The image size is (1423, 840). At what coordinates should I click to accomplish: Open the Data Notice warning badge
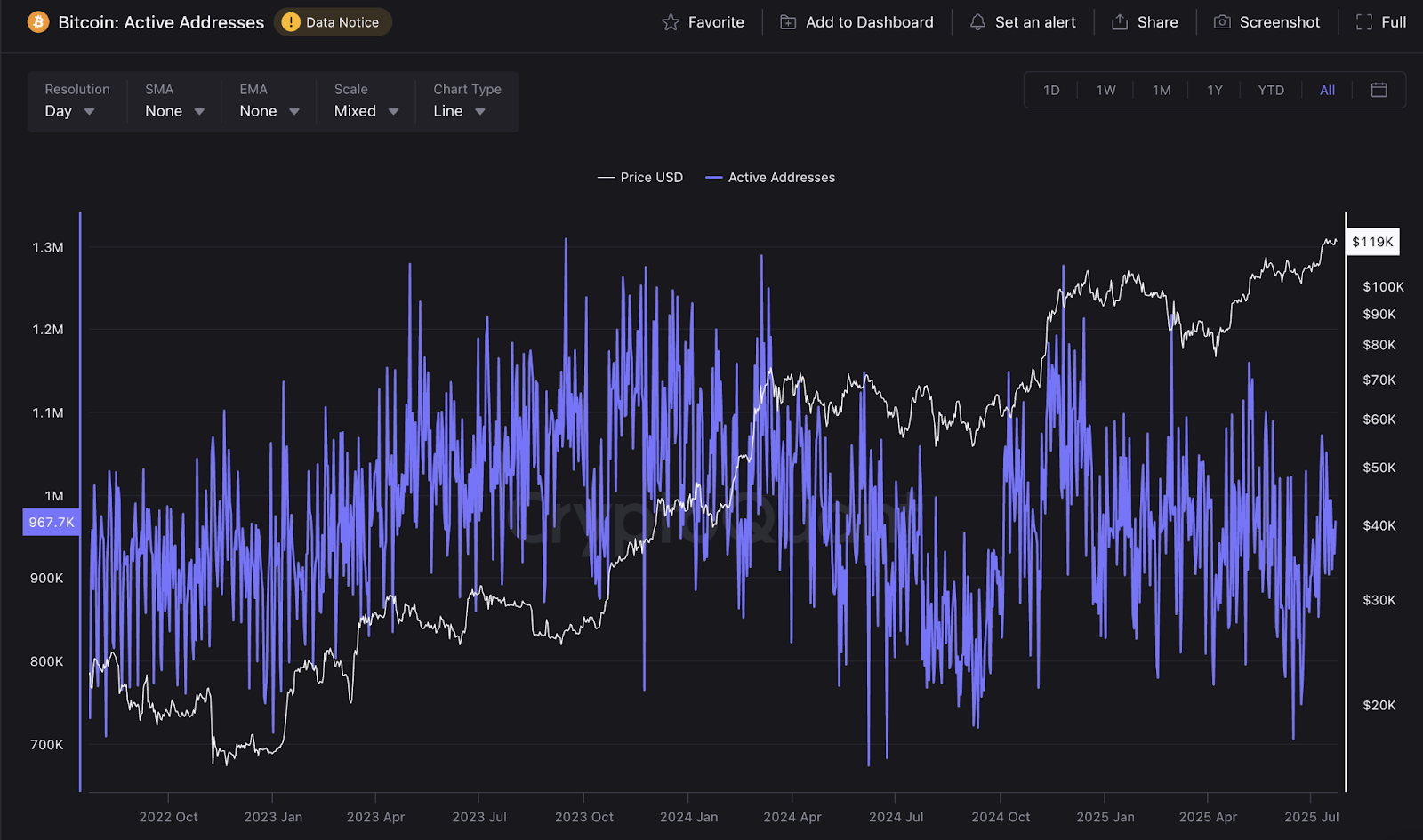pyautogui.click(x=333, y=22)
